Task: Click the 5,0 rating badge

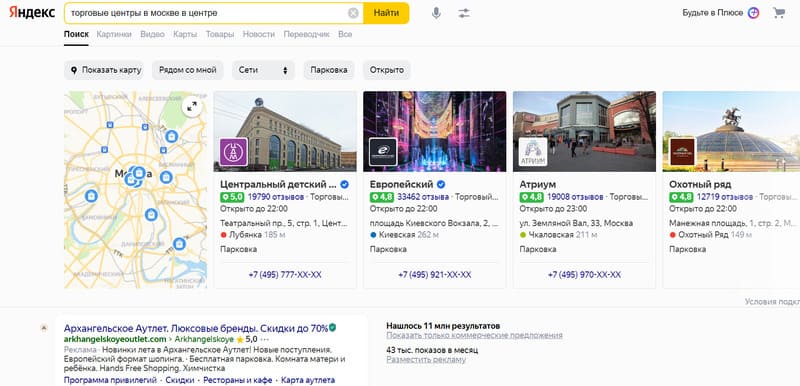Action: coord(232,197)
